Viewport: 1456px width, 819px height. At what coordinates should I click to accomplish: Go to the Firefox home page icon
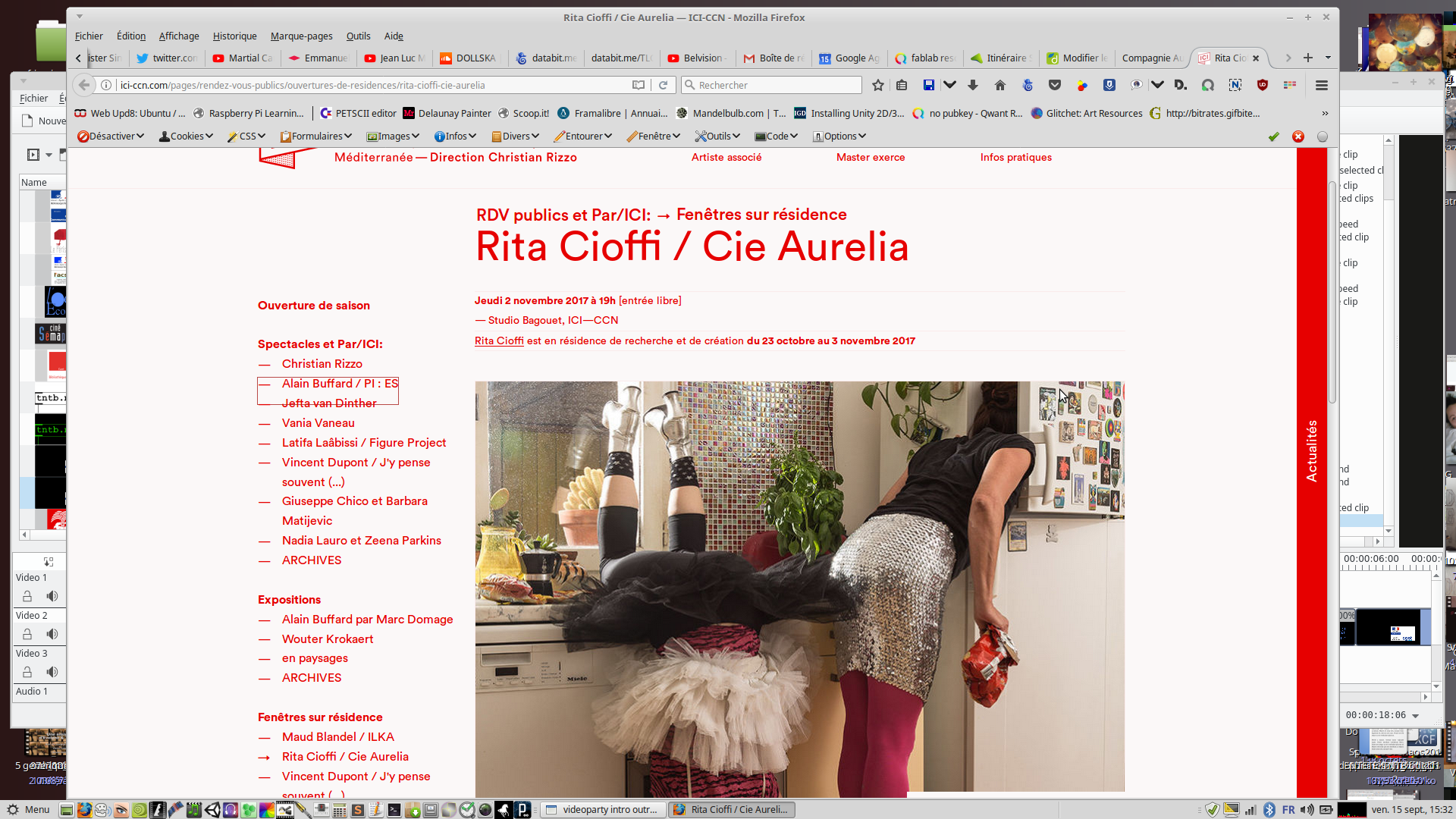(1000, 85)
